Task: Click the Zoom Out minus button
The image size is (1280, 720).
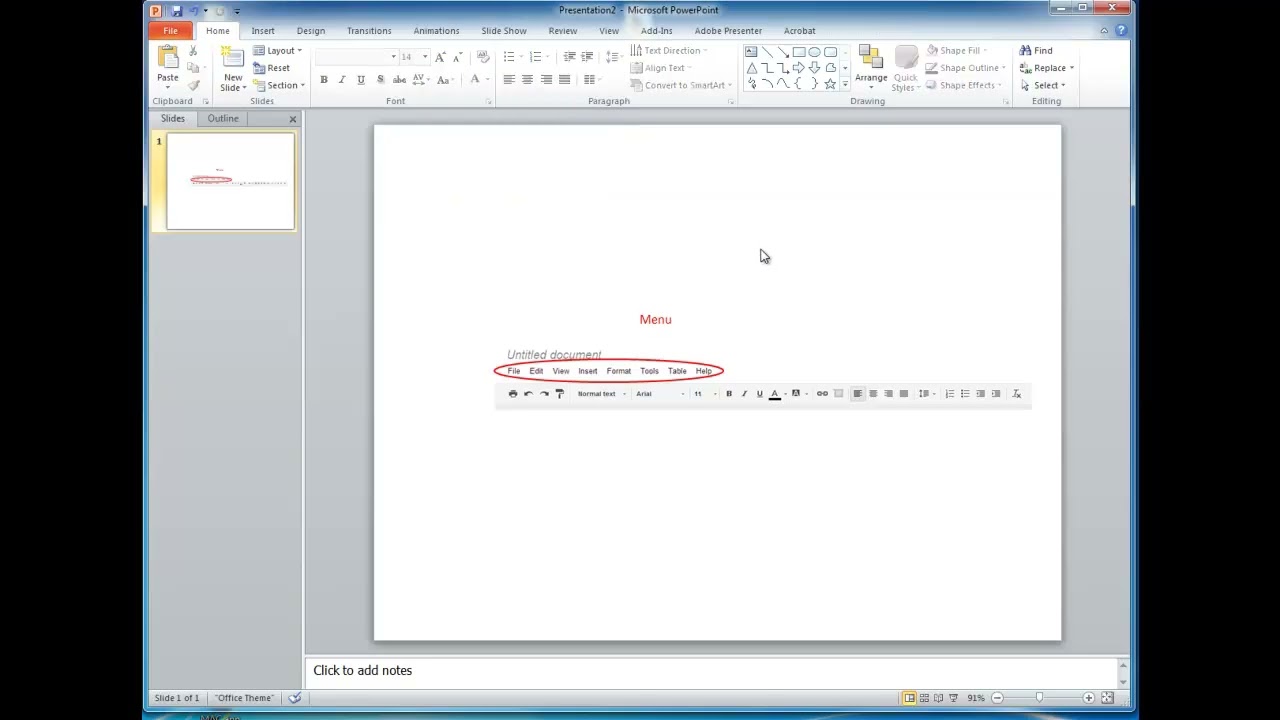Action: click(997, 698)
